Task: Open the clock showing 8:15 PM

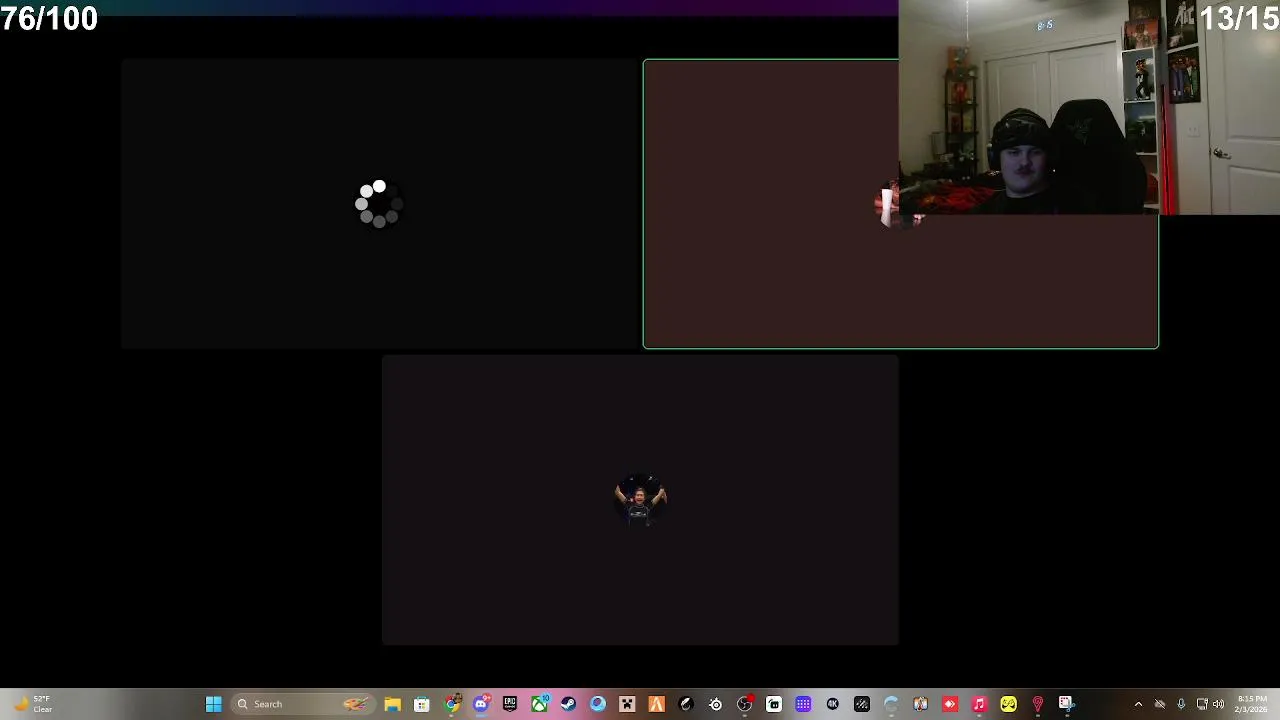Action: tap(1251, 704)
